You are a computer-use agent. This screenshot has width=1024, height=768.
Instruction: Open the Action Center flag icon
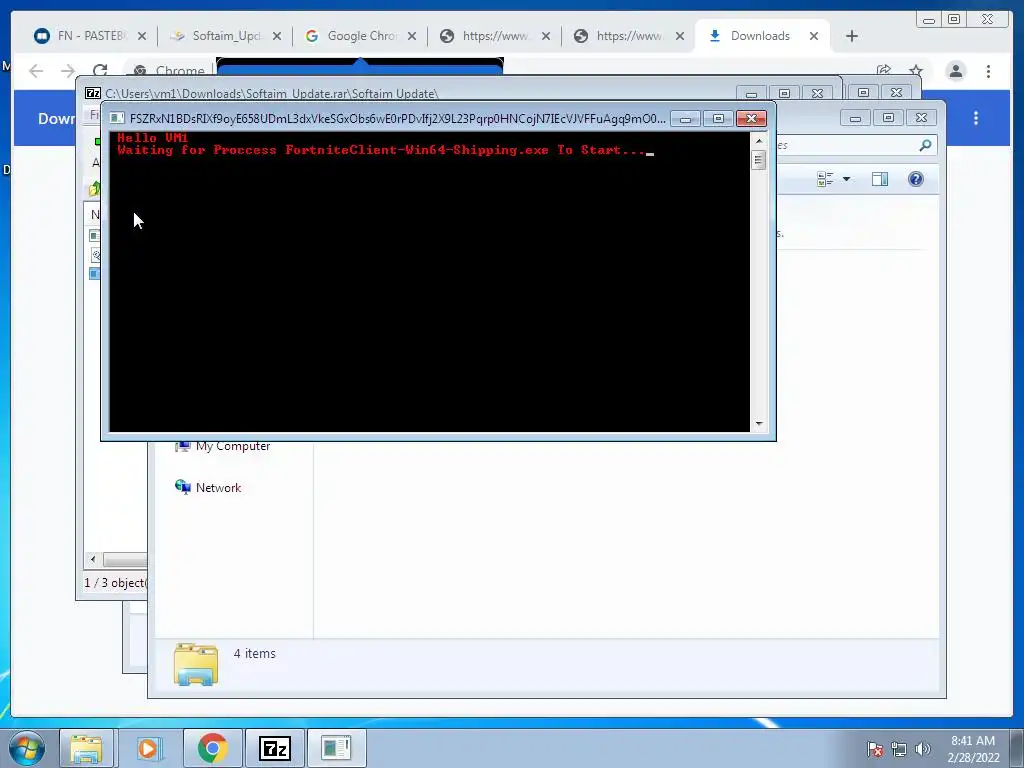coord(874,749)
